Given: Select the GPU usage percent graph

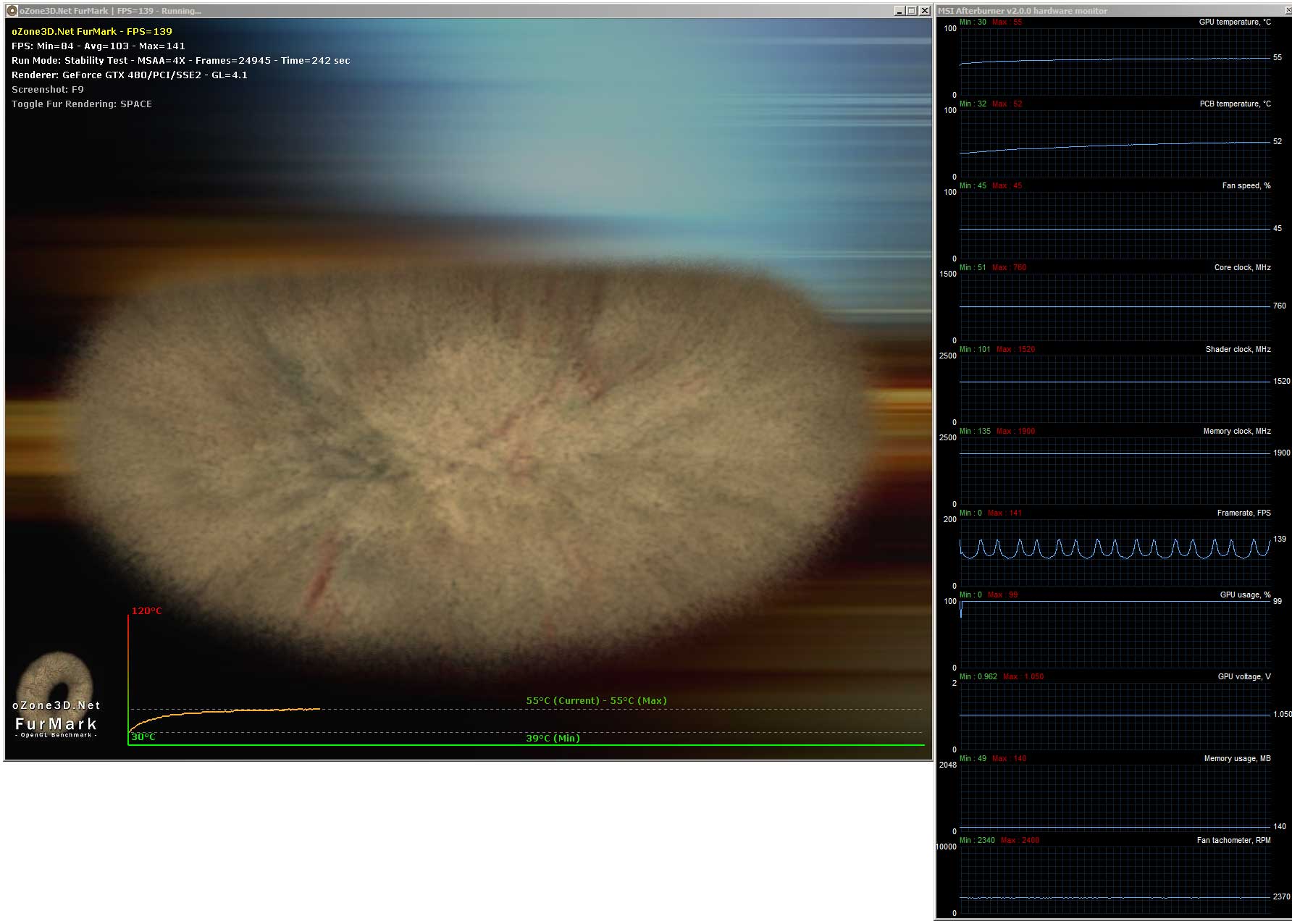Looking at the screenshot, I should (1115, 634).
